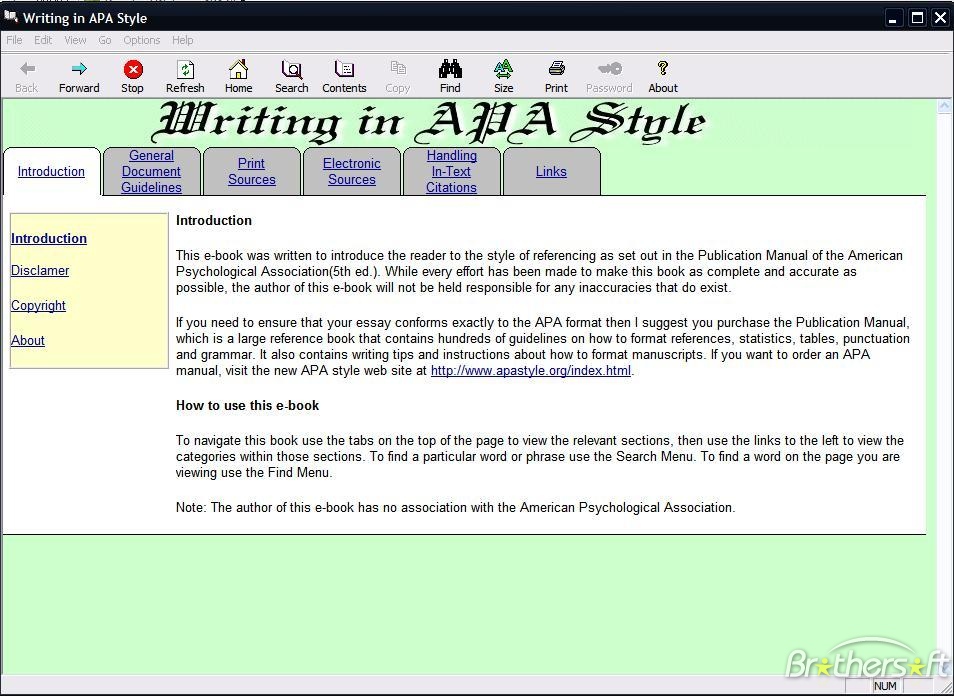The width and height of the screenshot is (954, 696).
Task: Open About with question mark icon
Action: tap(663, 68)
